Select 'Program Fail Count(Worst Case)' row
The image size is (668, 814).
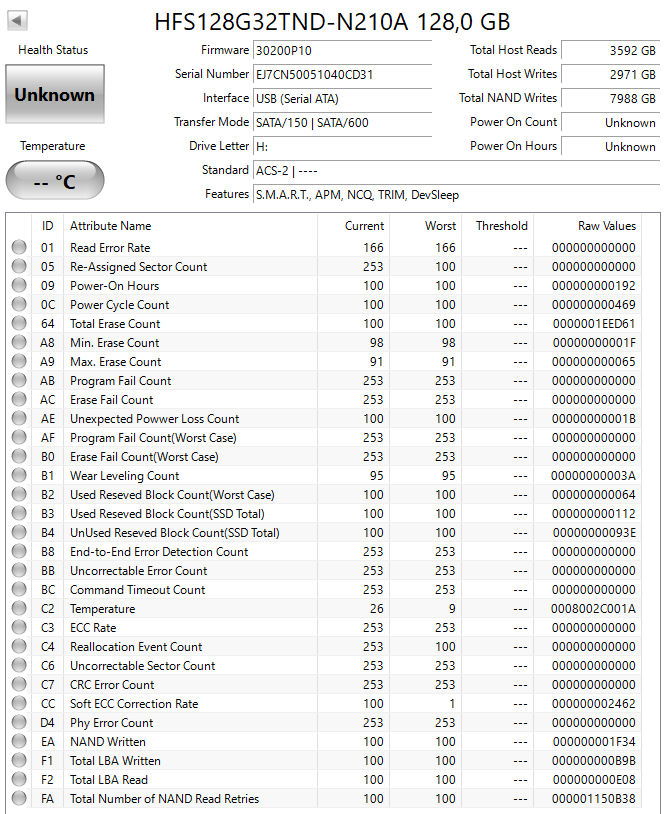point(326,438)
